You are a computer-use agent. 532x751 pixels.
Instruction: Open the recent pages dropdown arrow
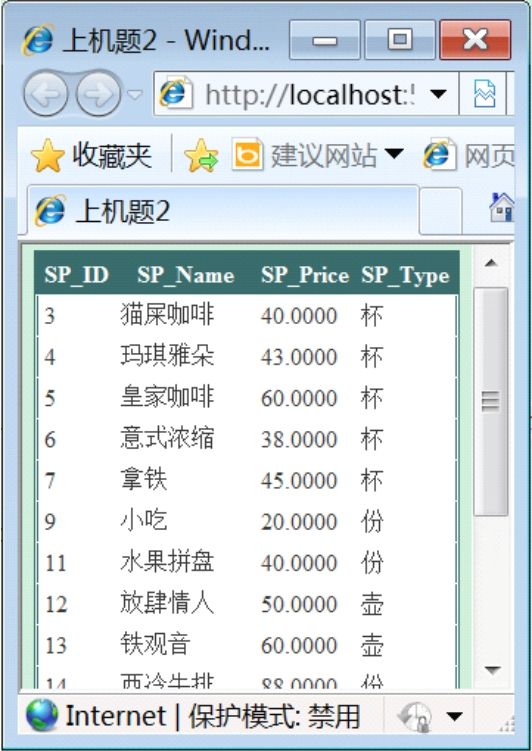click(x=135, y=94)
